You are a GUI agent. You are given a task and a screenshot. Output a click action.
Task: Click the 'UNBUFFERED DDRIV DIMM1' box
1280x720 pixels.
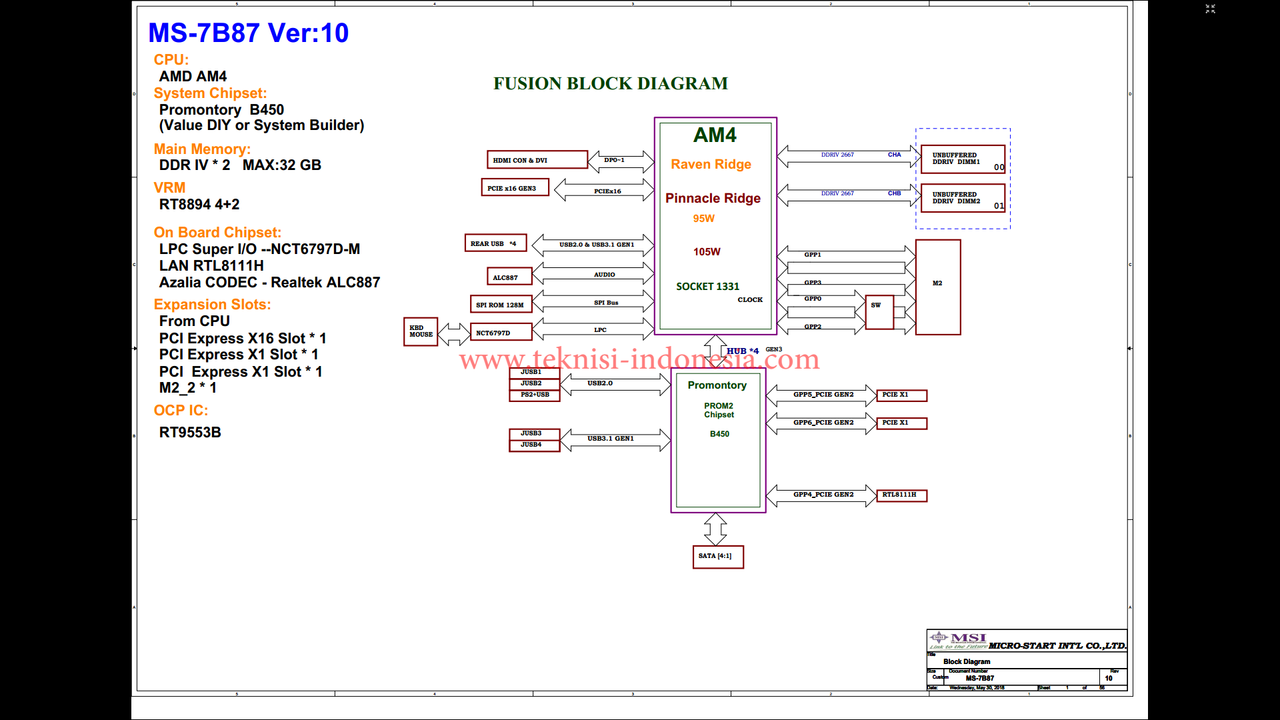click(x=963, y=160)
